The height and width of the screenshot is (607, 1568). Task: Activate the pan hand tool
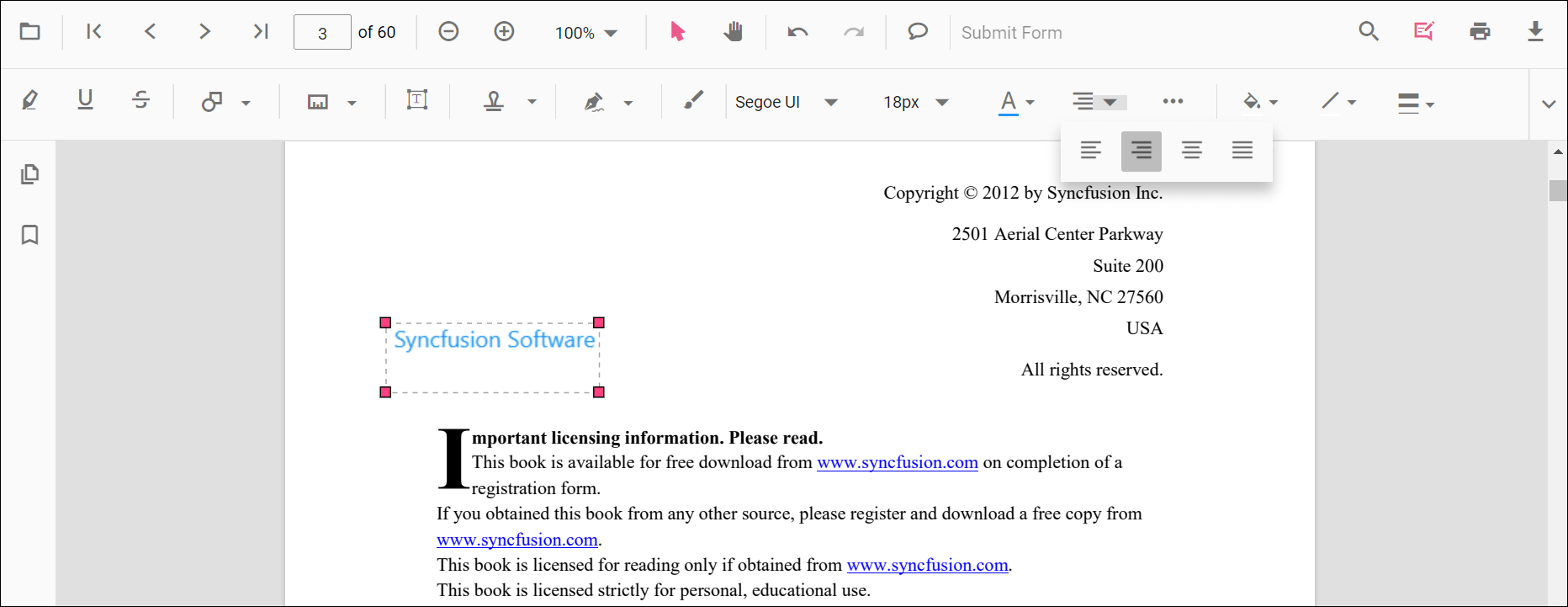pyautogui.click(x=734, y=32)
